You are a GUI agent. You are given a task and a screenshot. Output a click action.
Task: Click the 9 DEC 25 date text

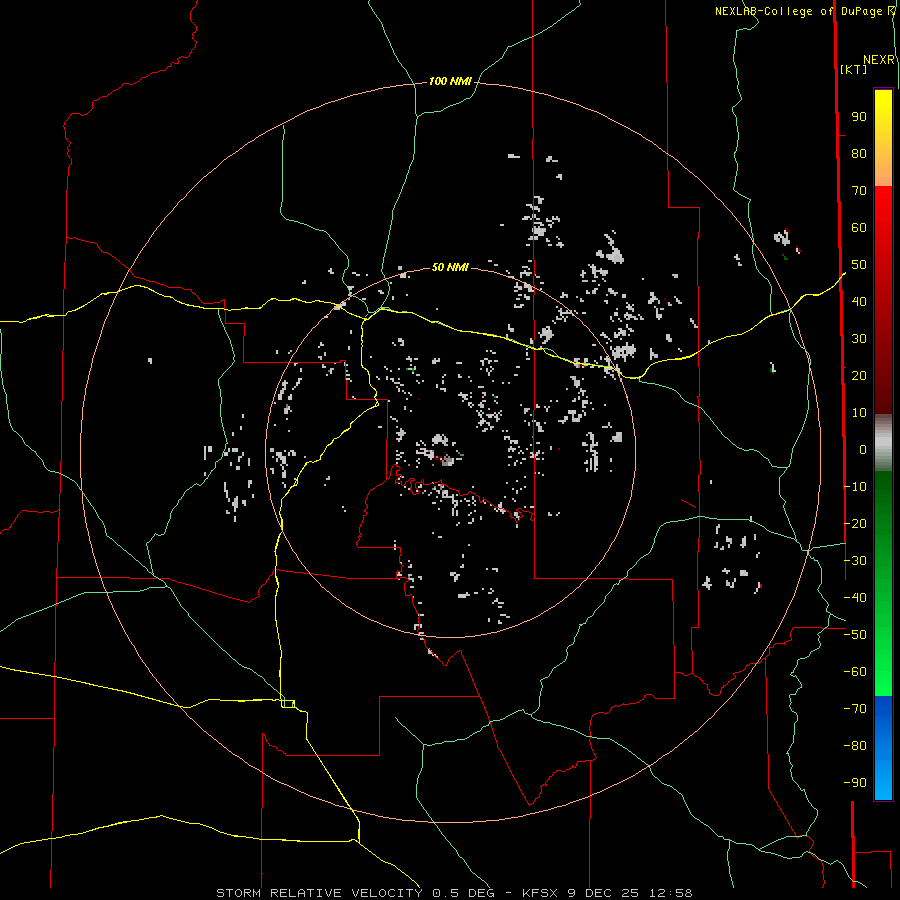(x=603, y=893)
